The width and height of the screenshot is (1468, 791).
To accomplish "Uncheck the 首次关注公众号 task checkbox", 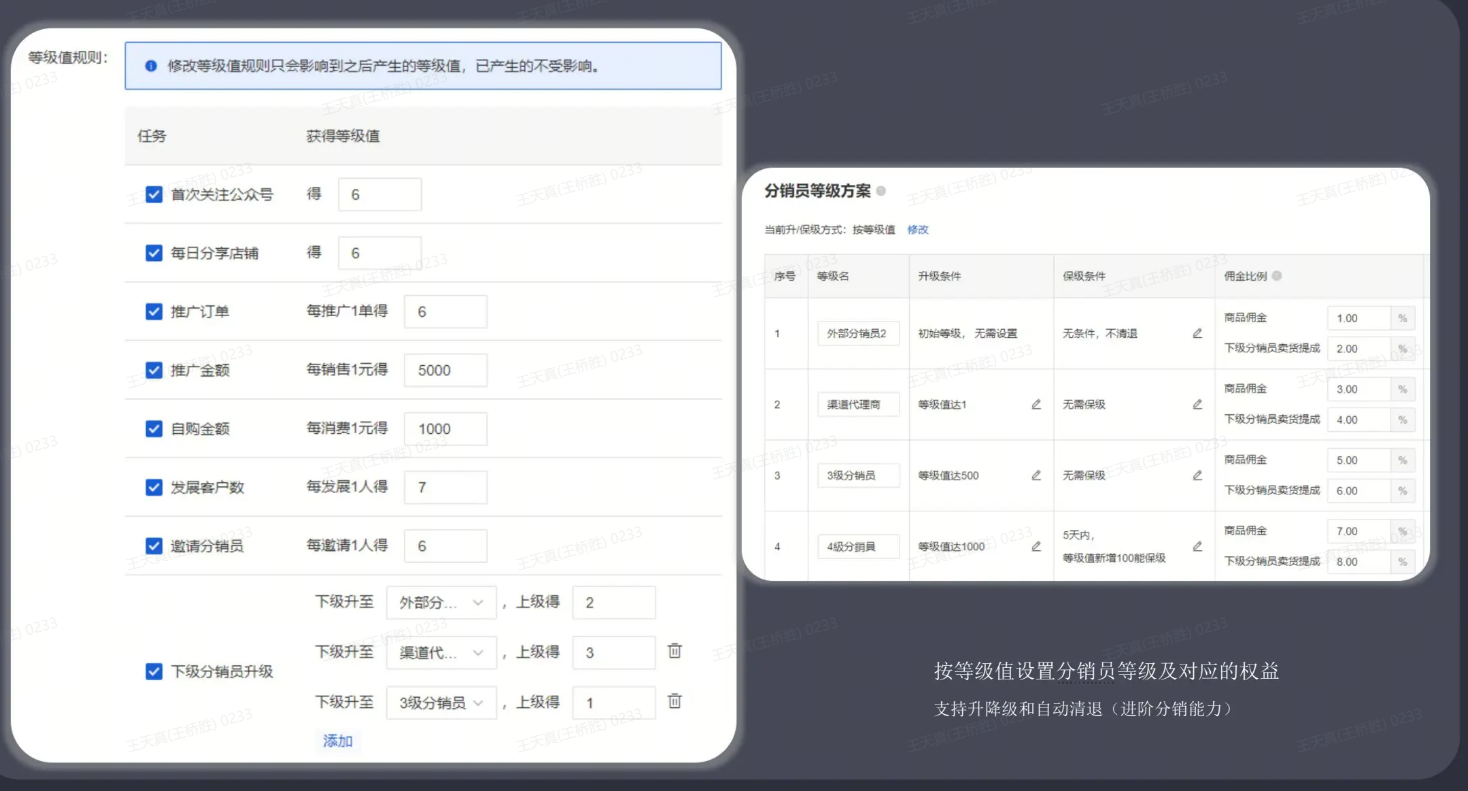I will coord(154,195).
